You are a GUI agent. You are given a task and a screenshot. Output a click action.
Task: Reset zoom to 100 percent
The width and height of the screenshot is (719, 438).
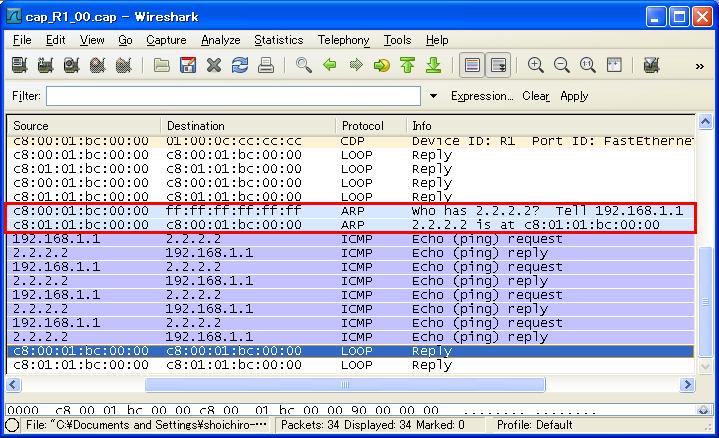tap(587, 65)
